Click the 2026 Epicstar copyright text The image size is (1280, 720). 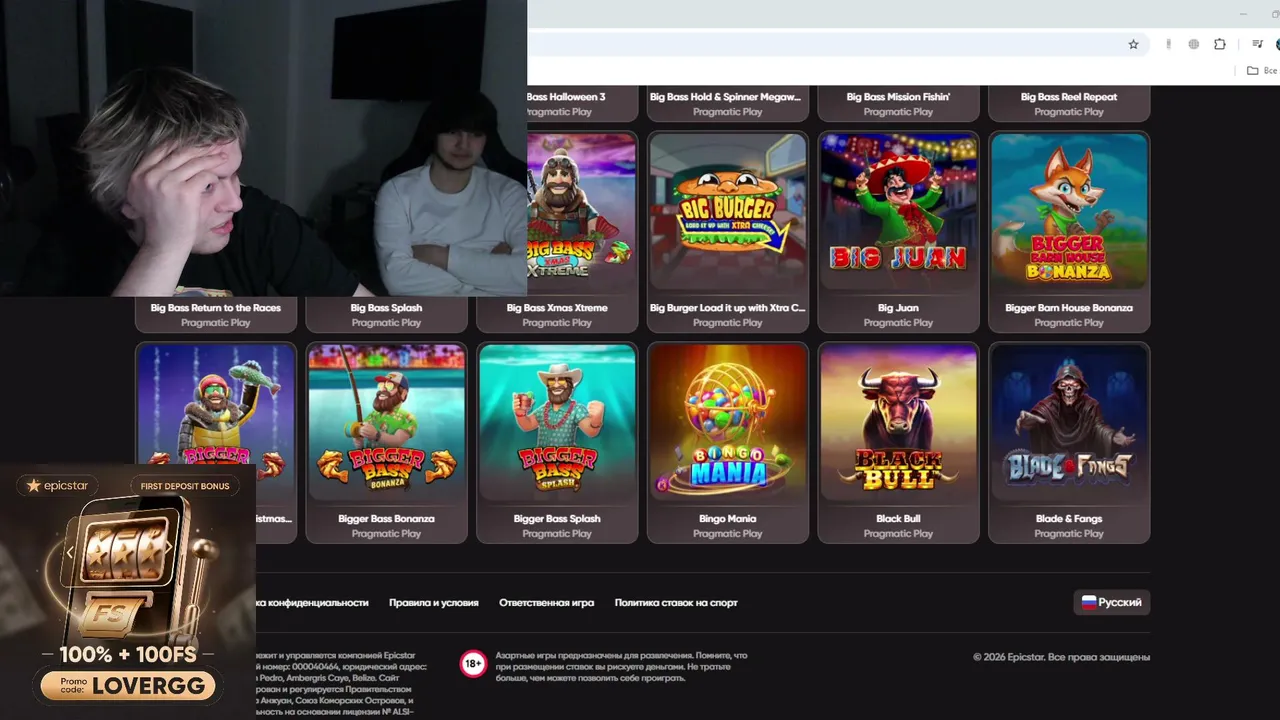pos(1061,657)
